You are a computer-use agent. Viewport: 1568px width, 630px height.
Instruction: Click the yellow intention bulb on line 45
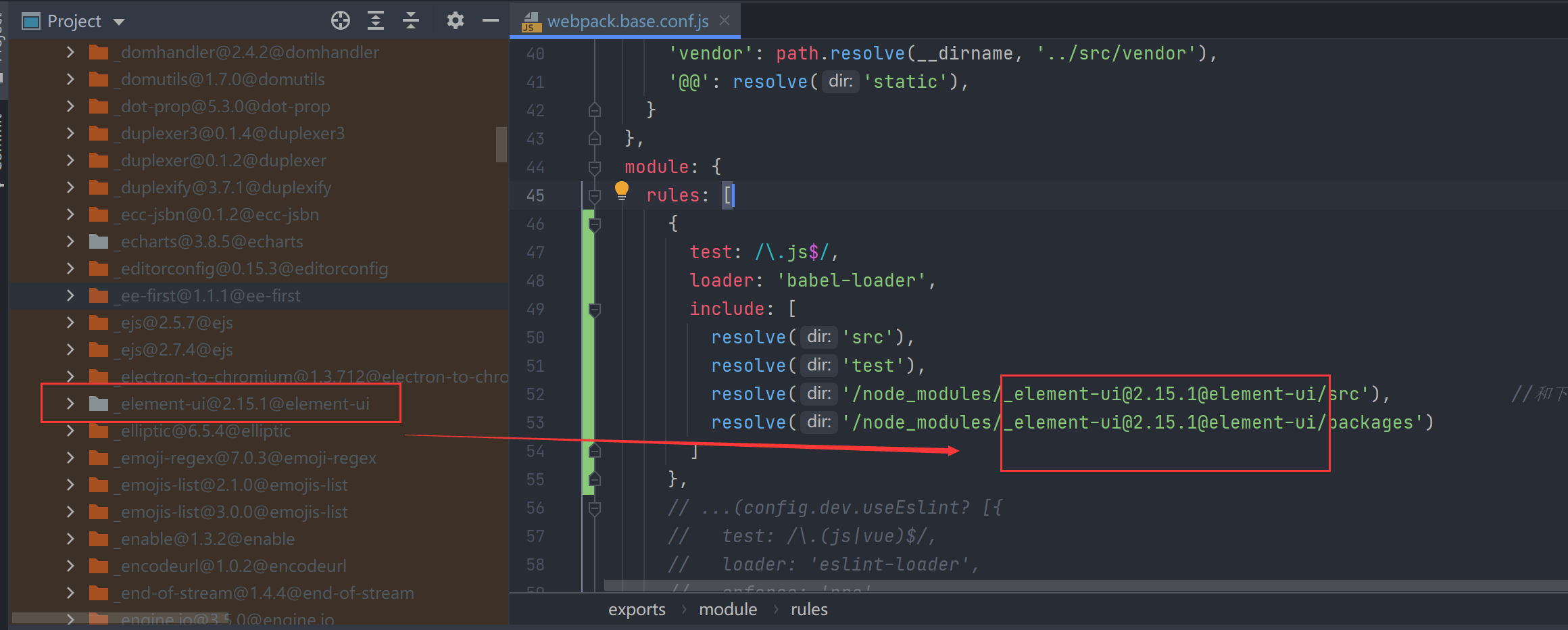[x=622, y=191]
